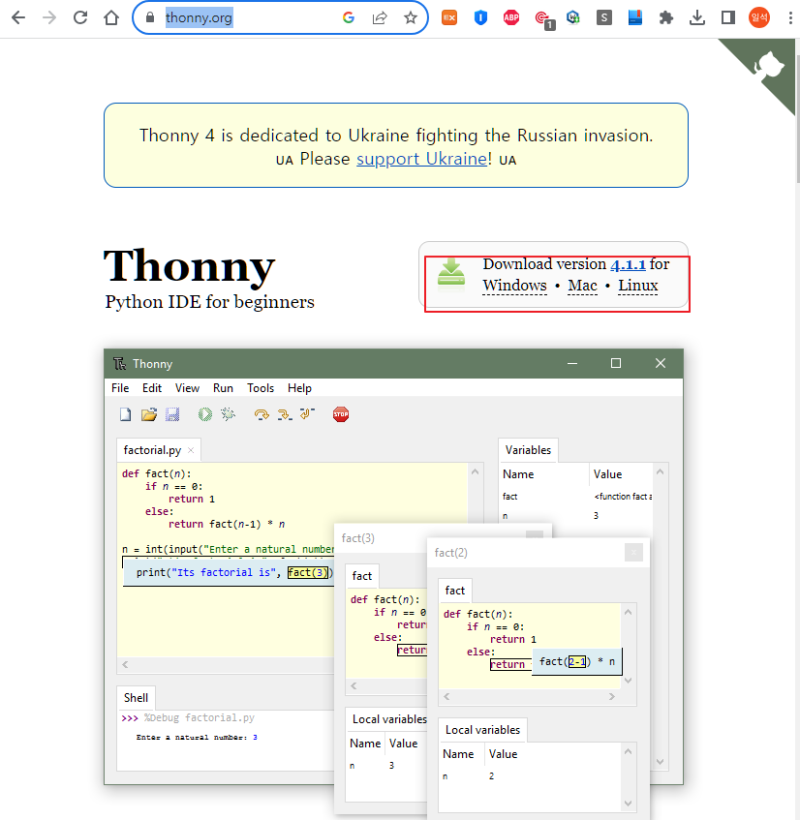The image size is (800, 820).
Task: Open the Chrome three-dot menu
Action: coord(790,18)
